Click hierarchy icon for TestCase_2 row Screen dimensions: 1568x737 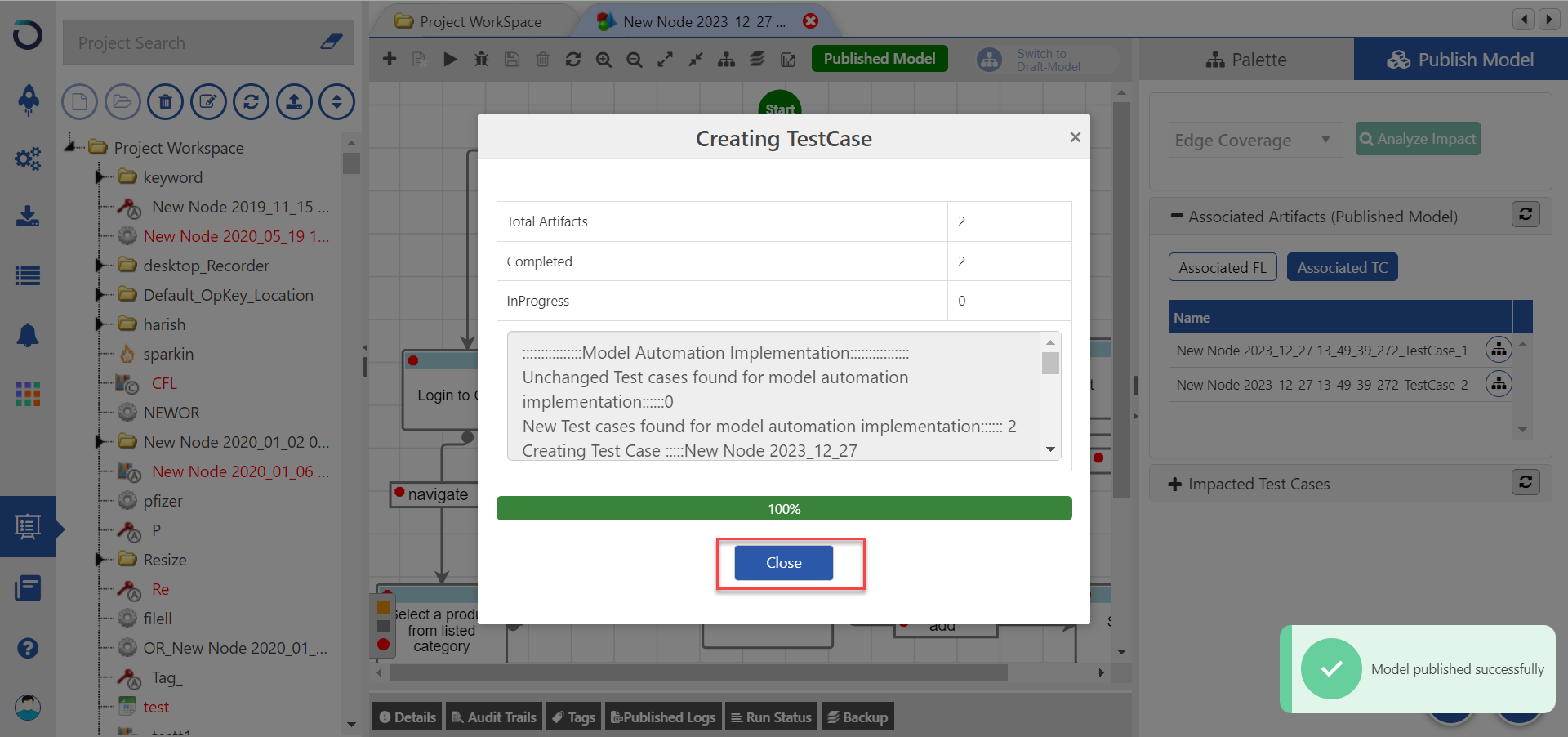[1499, 384]
